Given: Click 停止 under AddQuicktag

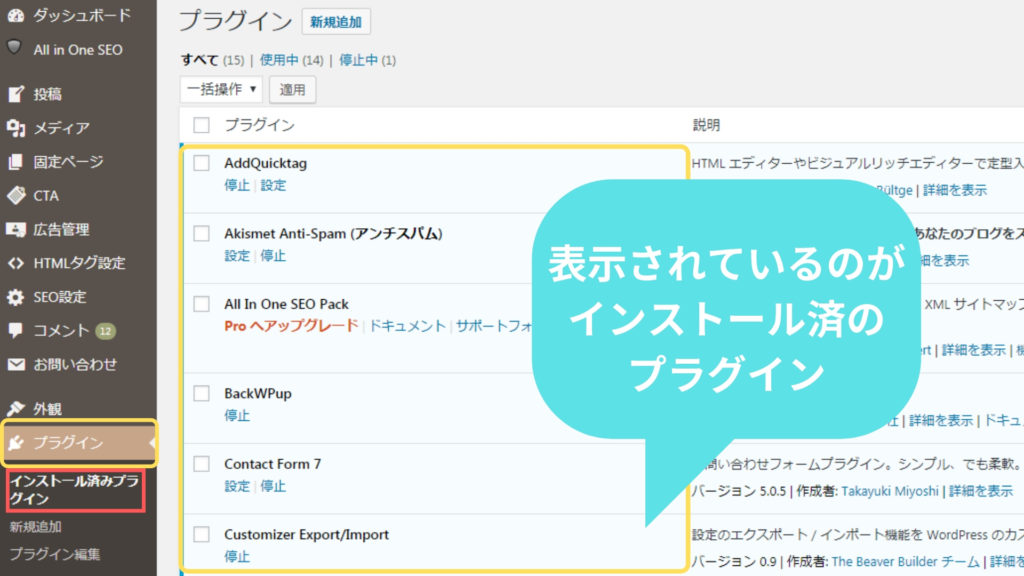Looking at the screenshot, I should (236, 185).
